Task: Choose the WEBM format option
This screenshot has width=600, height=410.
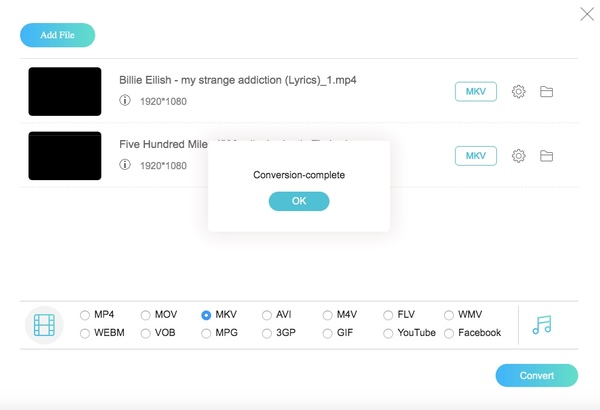Action: (85, 333)
